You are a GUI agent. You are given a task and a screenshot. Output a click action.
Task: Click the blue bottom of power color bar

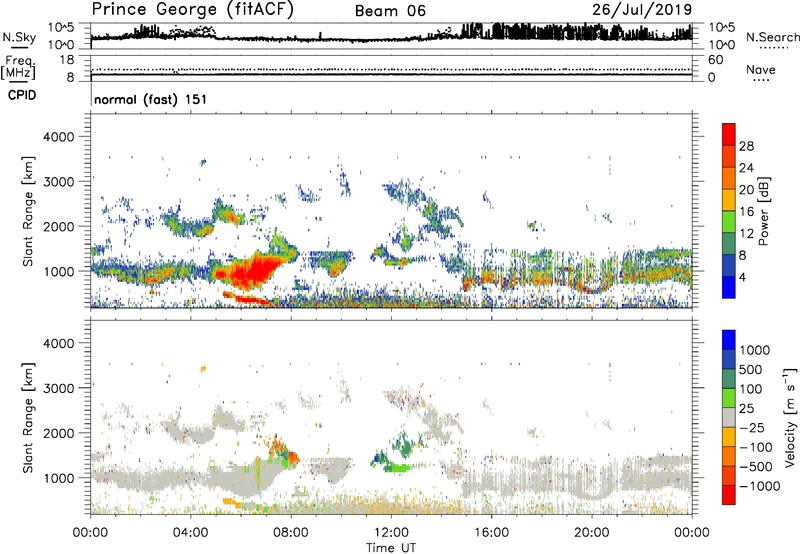pyautogui.click(x=729, y=287)
